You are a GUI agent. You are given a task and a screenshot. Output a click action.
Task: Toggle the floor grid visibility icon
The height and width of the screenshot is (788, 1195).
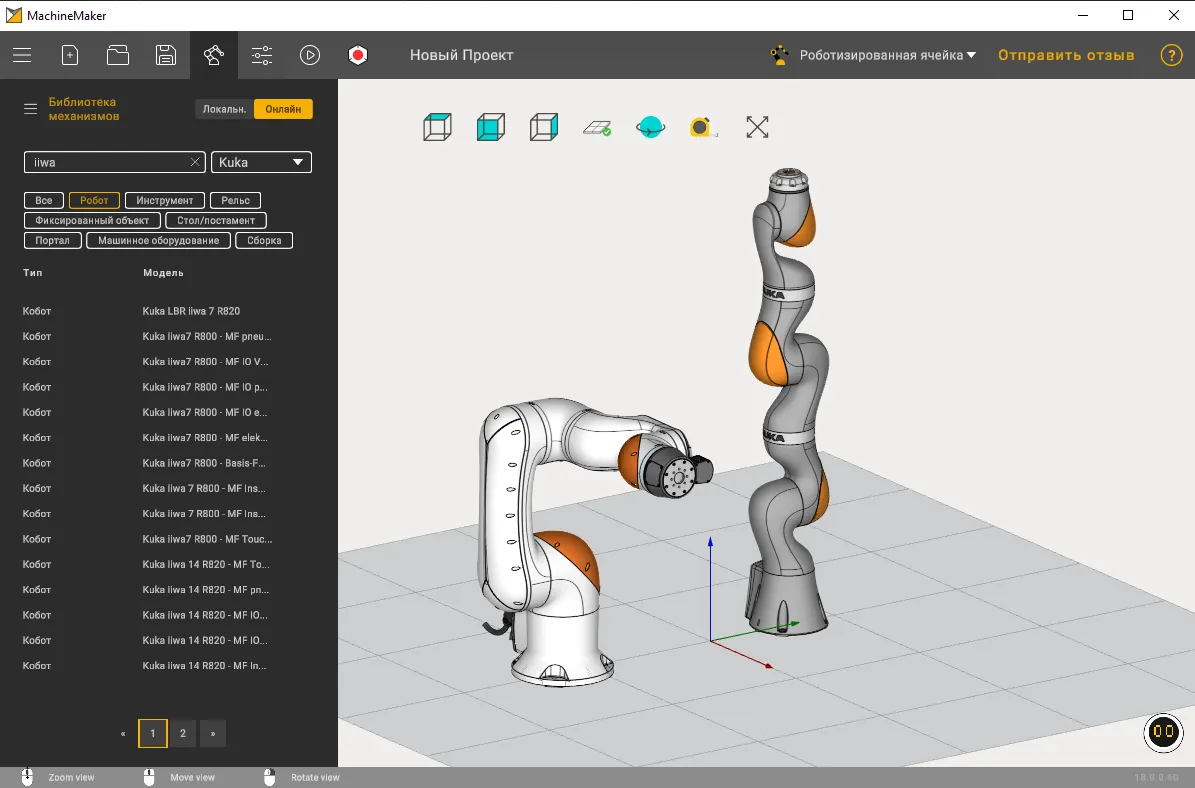point(597,127)
